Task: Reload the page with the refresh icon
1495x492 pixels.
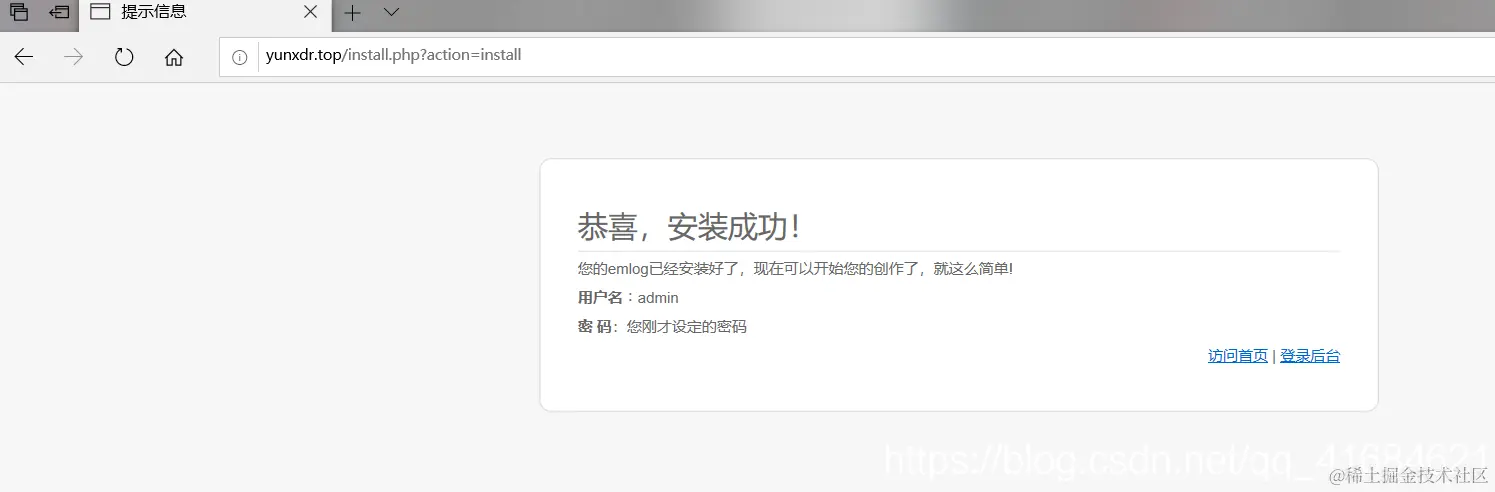Action: click(124, 57)
